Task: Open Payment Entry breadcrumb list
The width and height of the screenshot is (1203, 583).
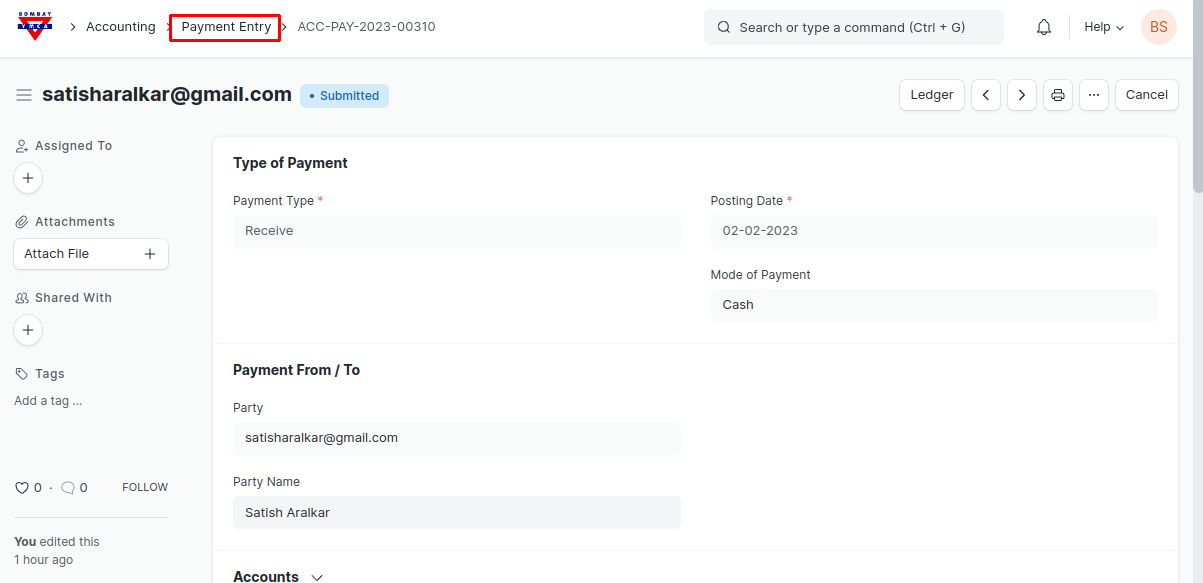Action: pyautogui.click(x=226, y=27)
